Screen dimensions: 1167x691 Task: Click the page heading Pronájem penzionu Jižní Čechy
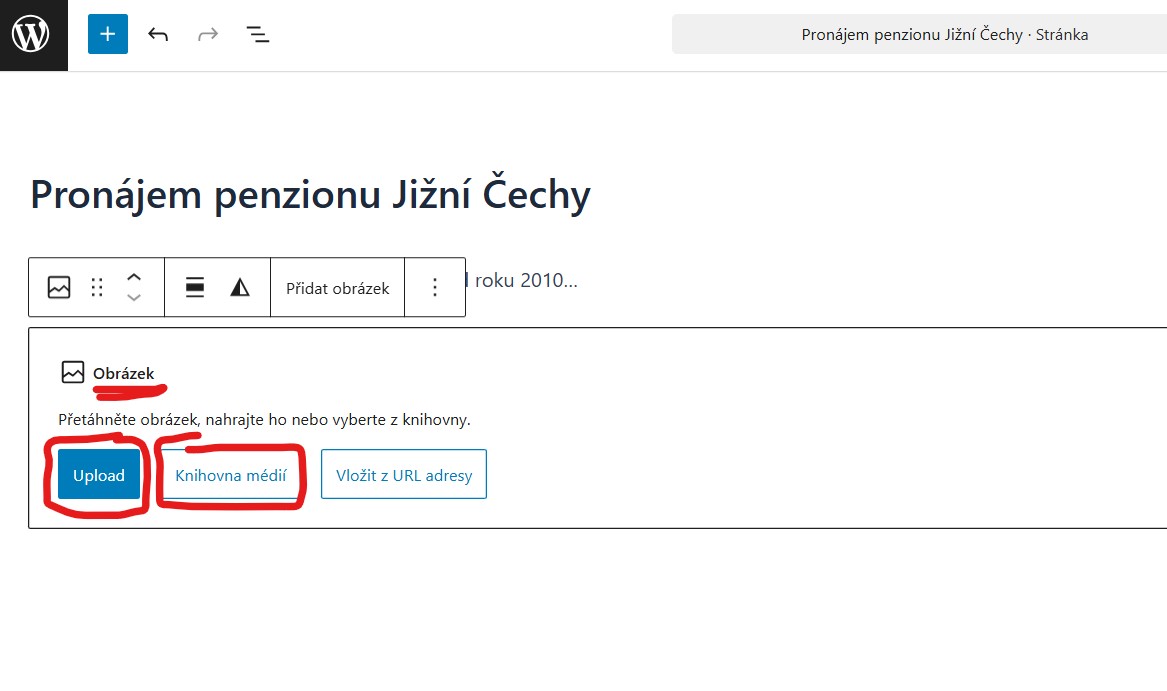click(x=310, y=194)
